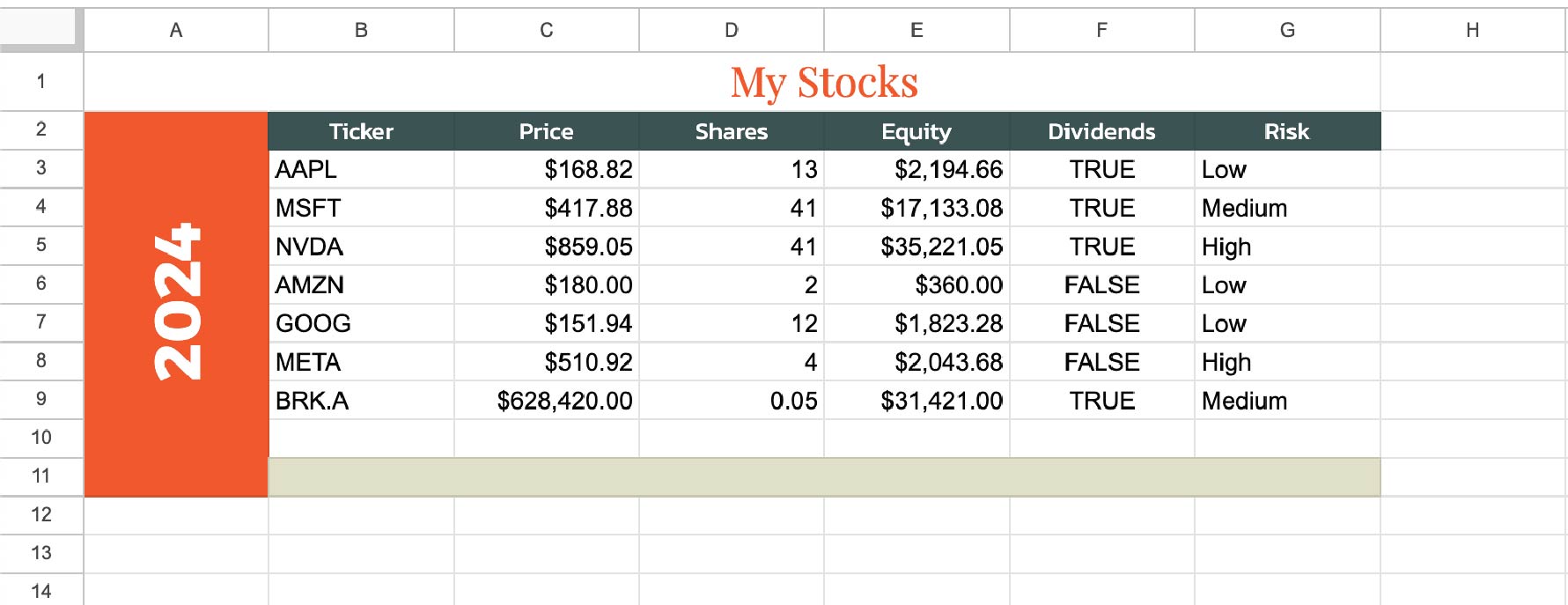The width and height of the screenshot is (1568, 605).
Task: Click the beige highlighted row 11 cell
Action: pos(823,475)
